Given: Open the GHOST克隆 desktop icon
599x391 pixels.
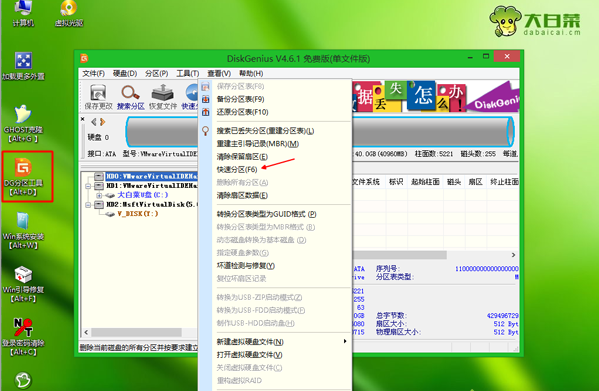Looking at the screenshot, I should 23,123.
